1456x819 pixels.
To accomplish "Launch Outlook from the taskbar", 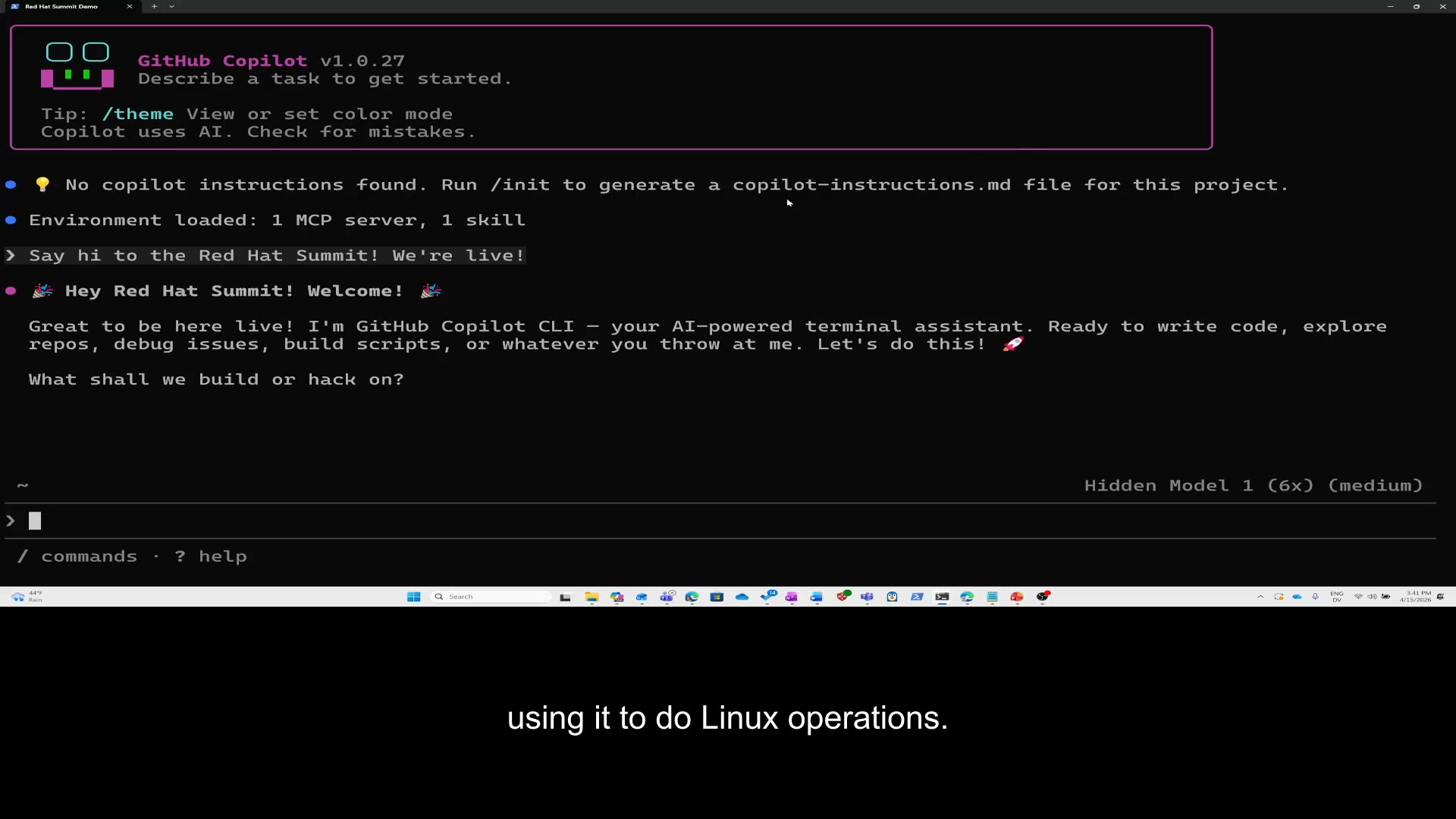I will pyautogui.click(x=642, y=597).
